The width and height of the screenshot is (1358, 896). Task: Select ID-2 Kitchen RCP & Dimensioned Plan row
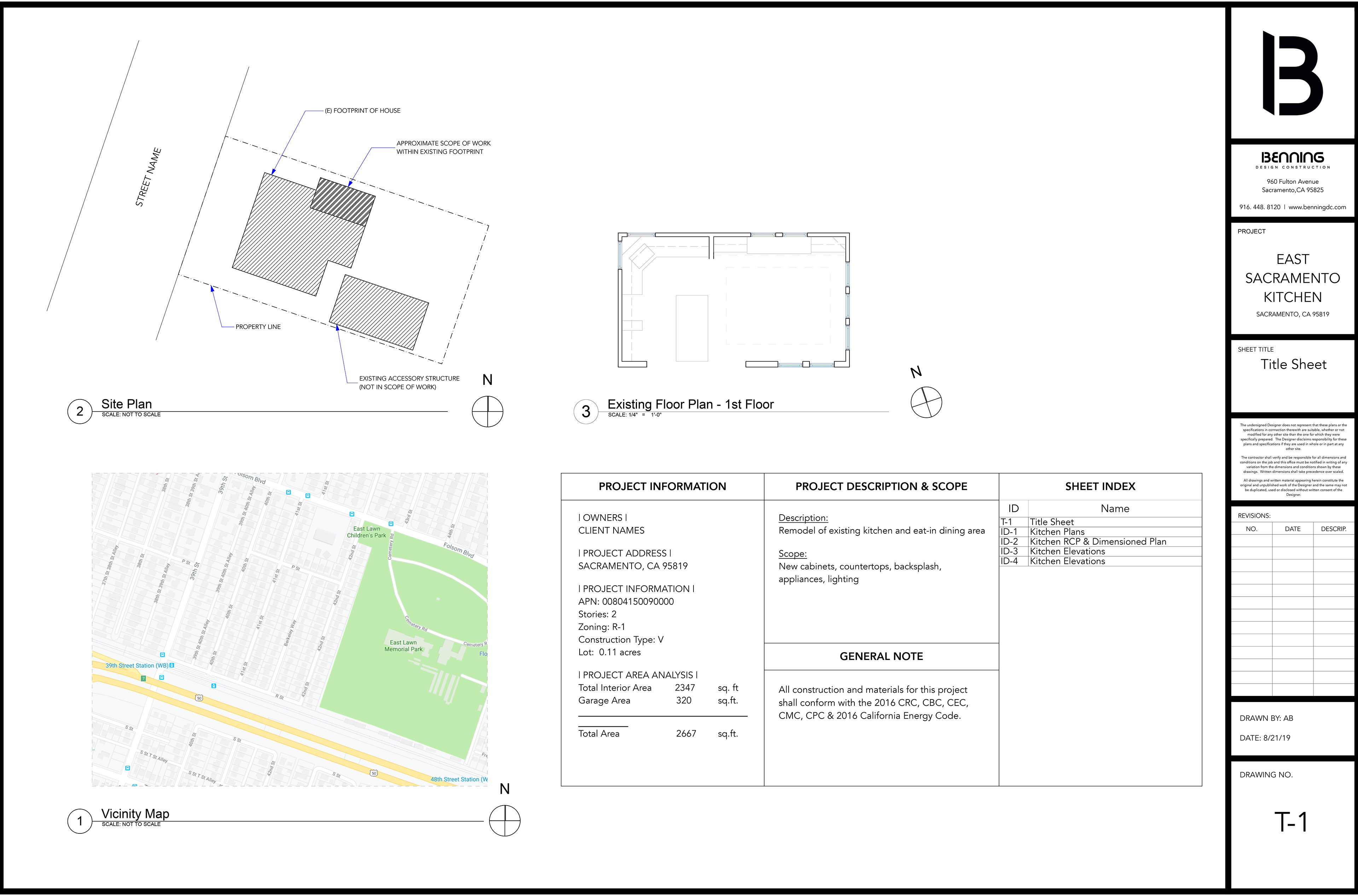click(1099, 541)
